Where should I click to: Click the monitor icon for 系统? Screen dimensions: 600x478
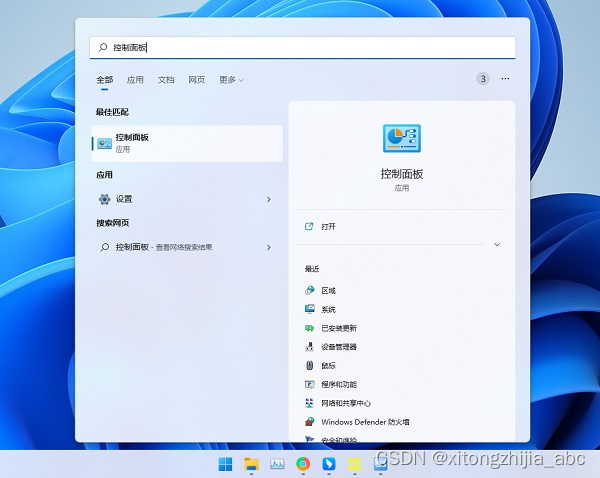tap(310, 309)
